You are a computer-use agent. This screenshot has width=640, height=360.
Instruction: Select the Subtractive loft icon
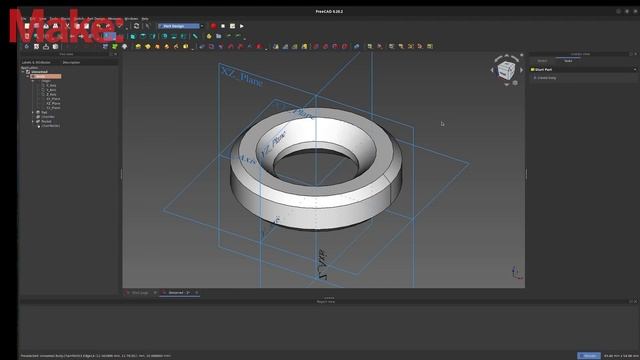tap(230, 47)
